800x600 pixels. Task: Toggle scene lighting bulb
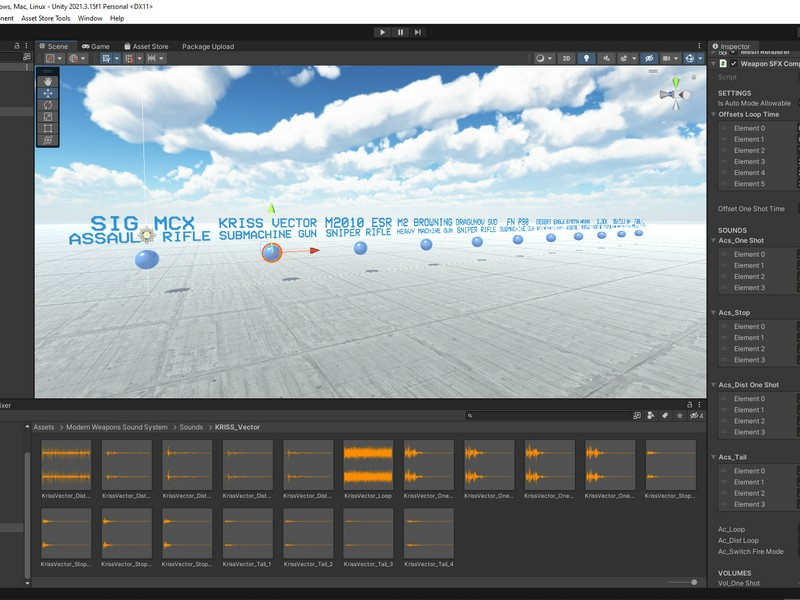point(586,58)
